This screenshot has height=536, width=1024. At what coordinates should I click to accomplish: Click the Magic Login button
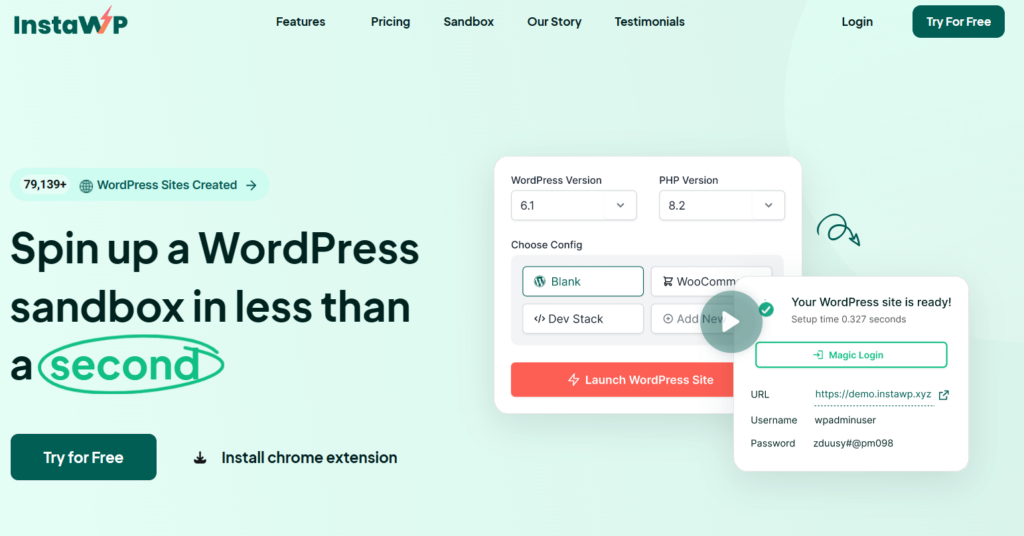point(851,355)
